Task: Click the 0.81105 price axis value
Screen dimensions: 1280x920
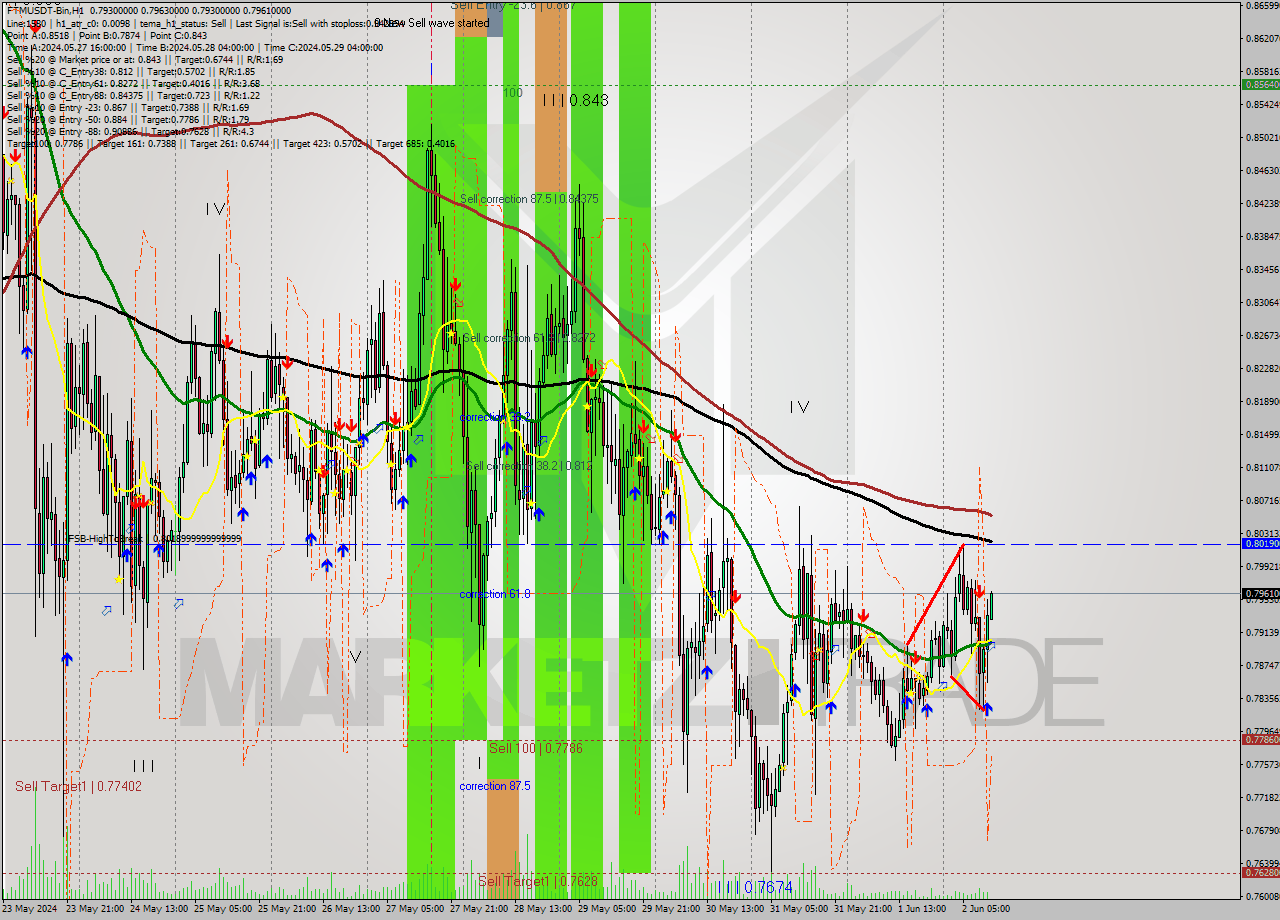Action: click(x=1262, y=467)
